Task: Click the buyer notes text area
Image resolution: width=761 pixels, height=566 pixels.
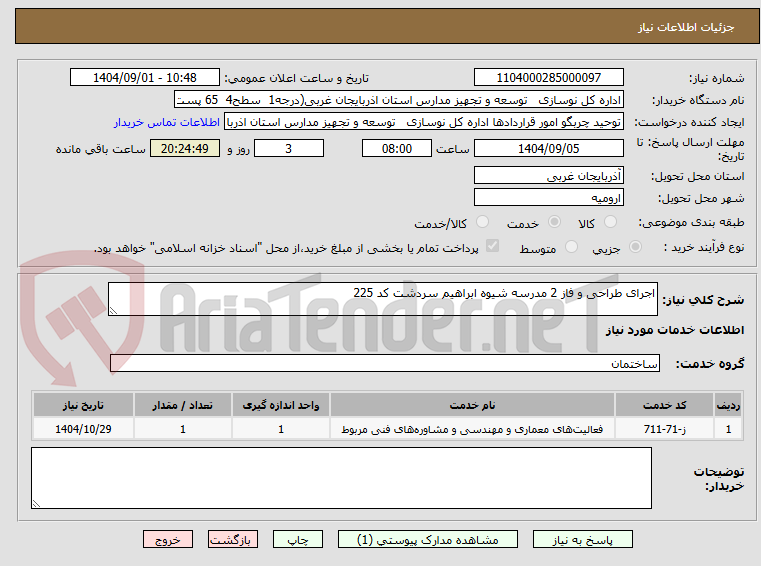Action: 341,478
